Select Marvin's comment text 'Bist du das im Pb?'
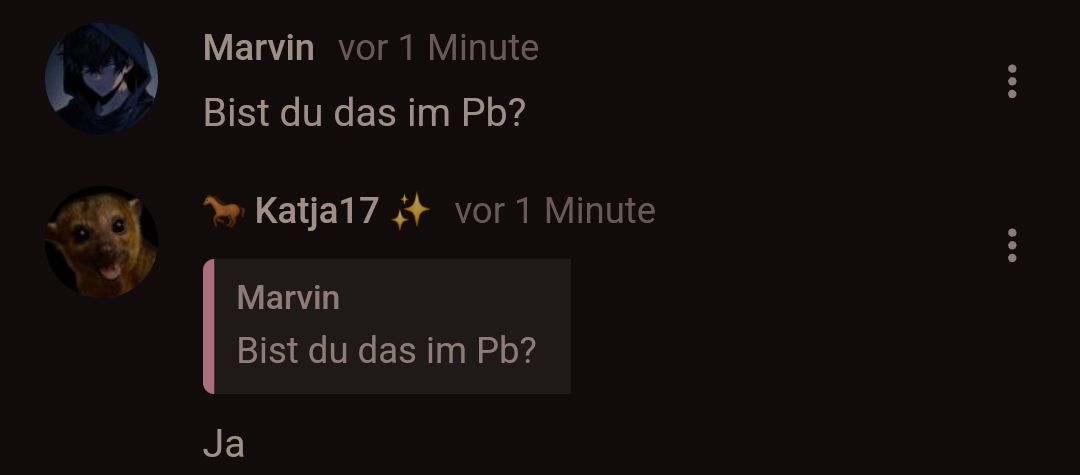Image resolution: width=1080 pixels, height=475 pixels. click(x=364, y=113)
